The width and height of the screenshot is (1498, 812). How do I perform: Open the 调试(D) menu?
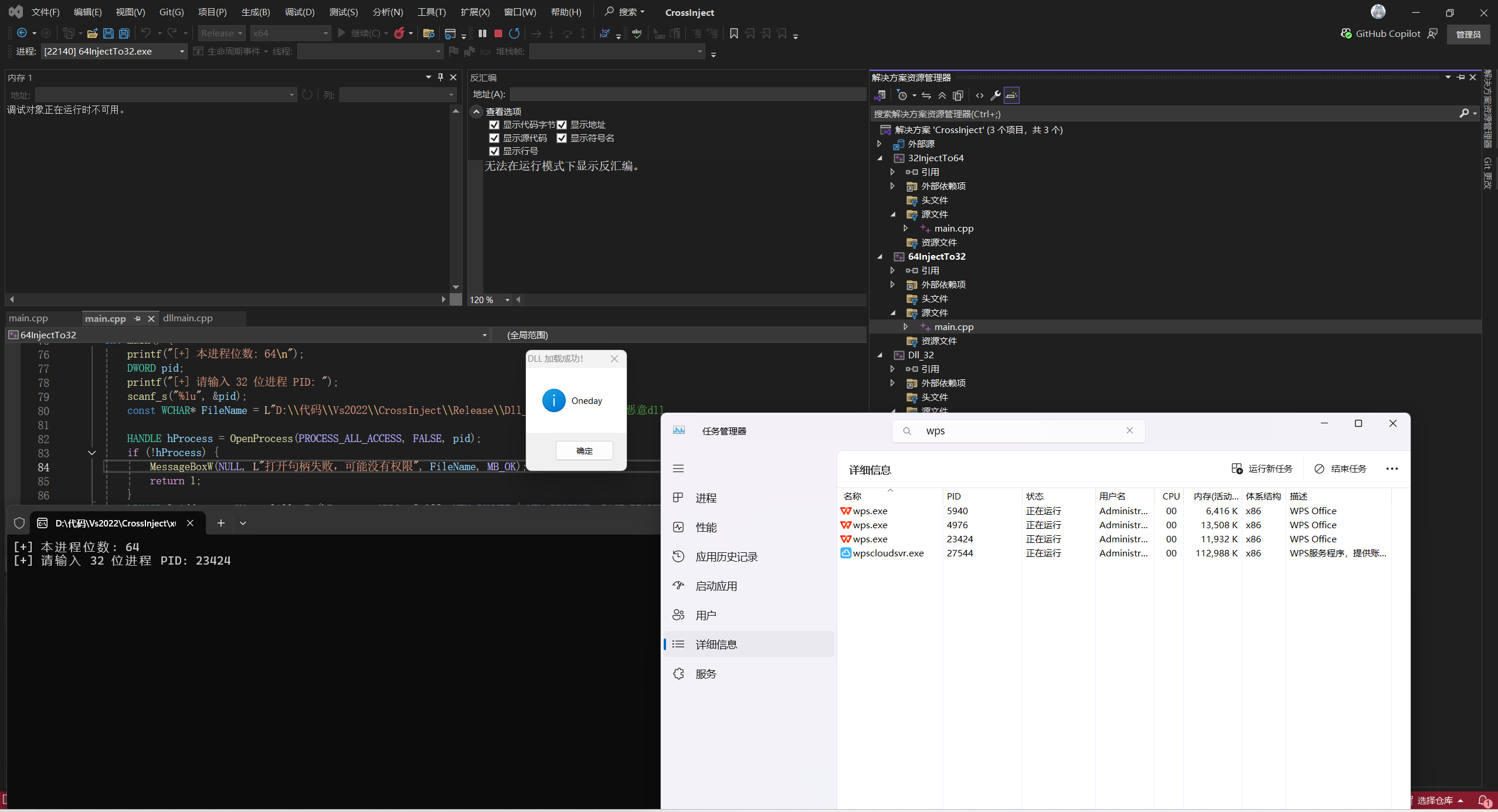pyautogui.click(x=299, y=12)
